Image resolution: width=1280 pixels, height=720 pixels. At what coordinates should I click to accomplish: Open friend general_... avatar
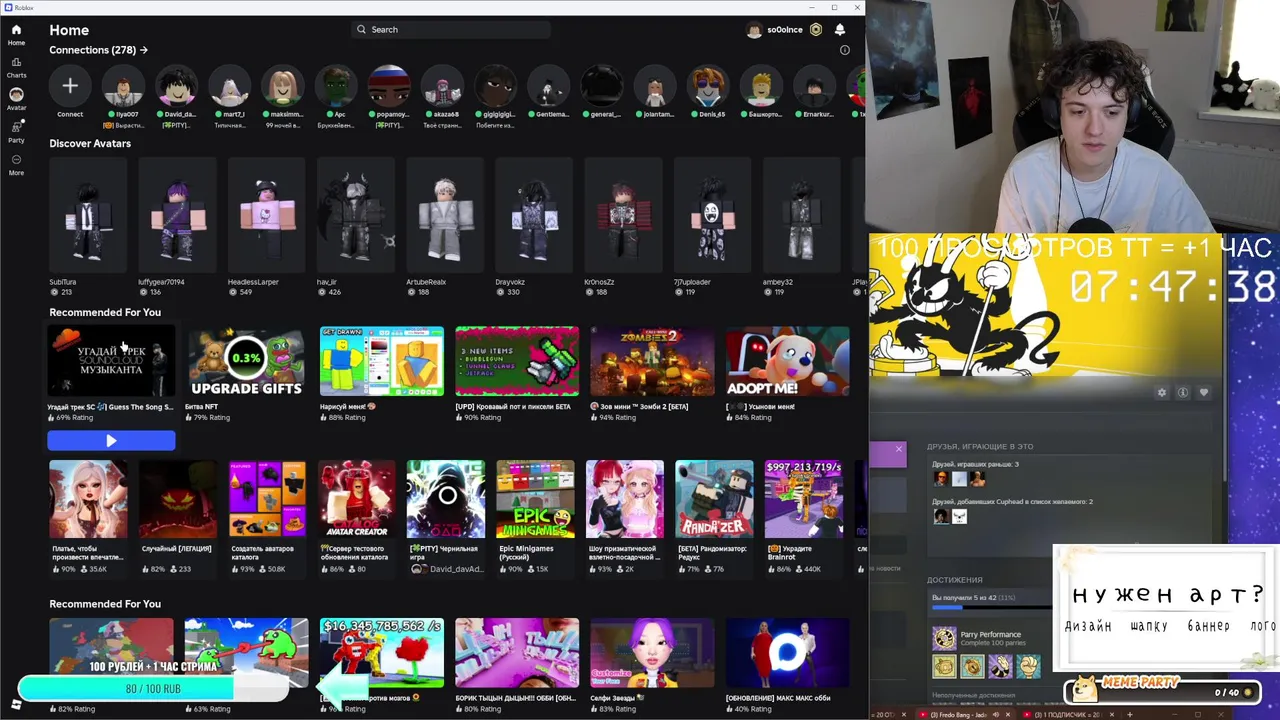click(x=602, y=87)
